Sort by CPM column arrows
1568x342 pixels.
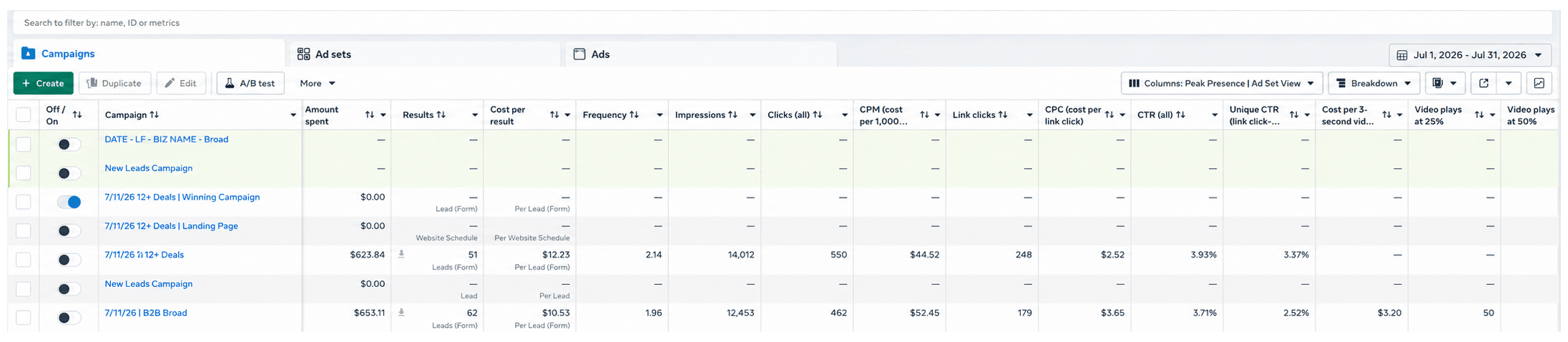click(x=924, y=115)
